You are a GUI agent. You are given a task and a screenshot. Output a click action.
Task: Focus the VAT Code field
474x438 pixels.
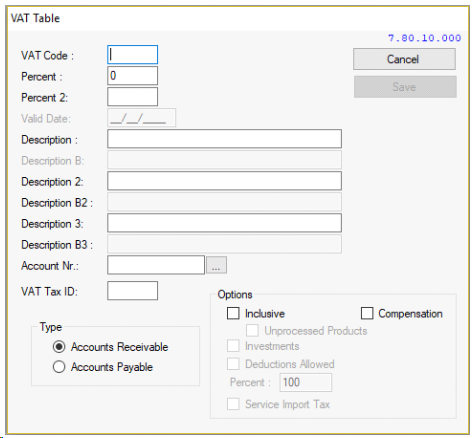point(132,55)
